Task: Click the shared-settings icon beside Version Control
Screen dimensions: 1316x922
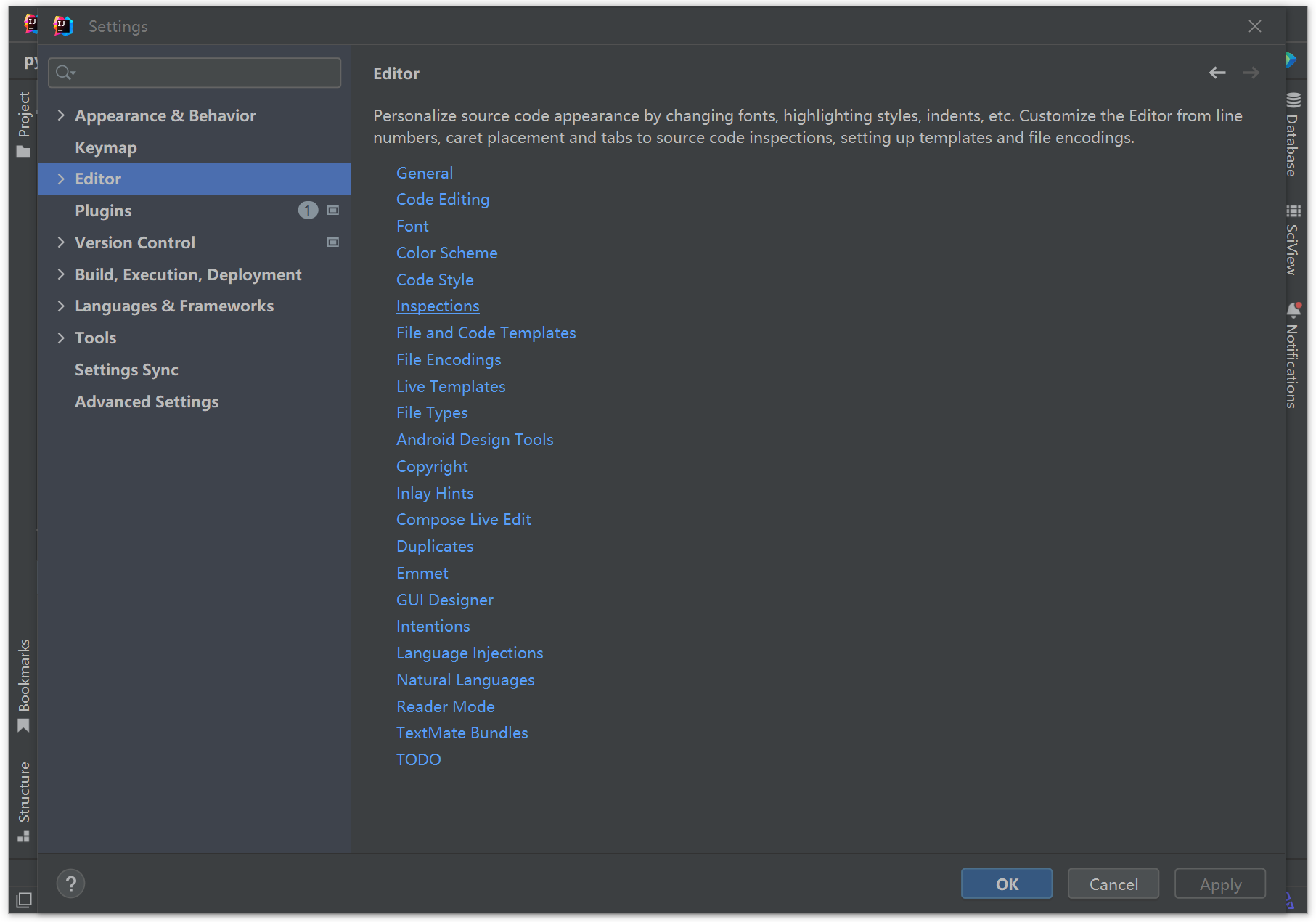Action: tap(333, 242)
